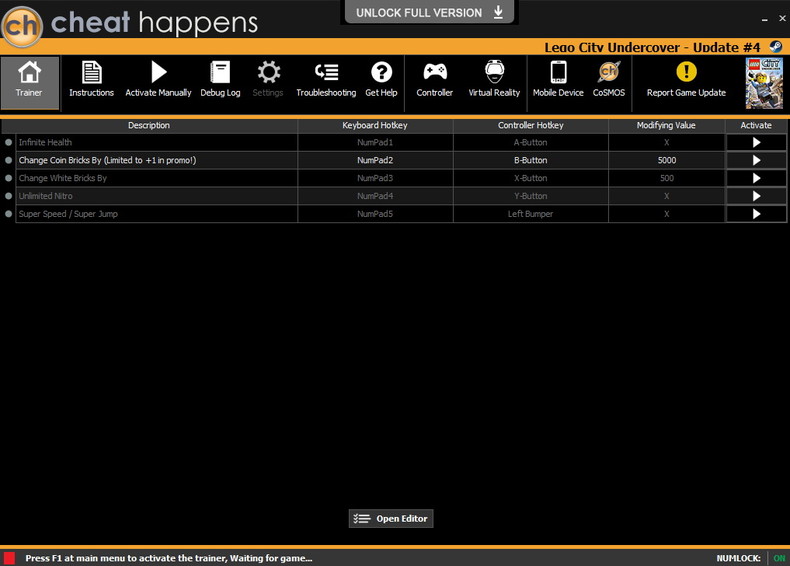Select the NumPad5 keyboard hotkey cell
The image size is (790, 566).
click(375, 214)
